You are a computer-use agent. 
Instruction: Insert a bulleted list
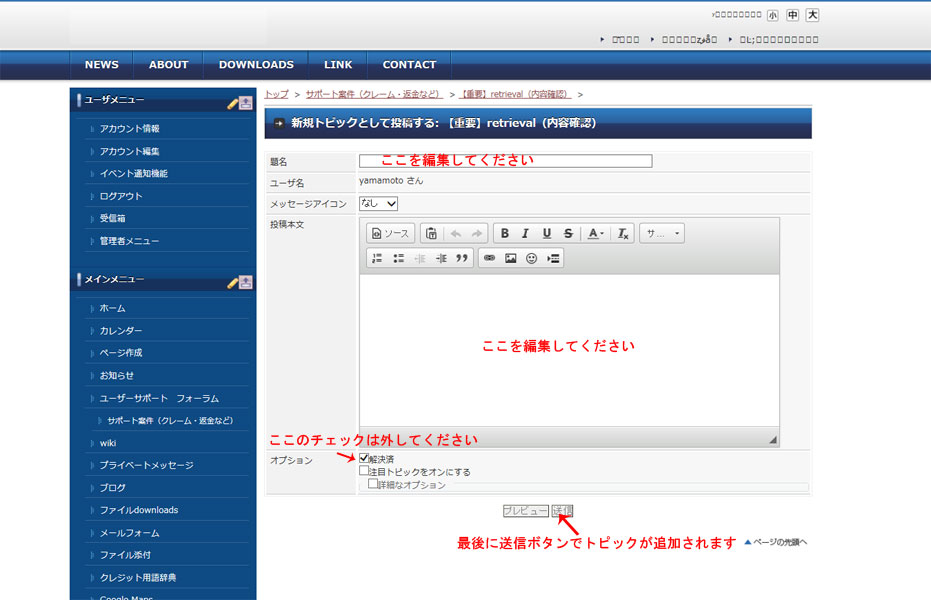click(398, 258)
